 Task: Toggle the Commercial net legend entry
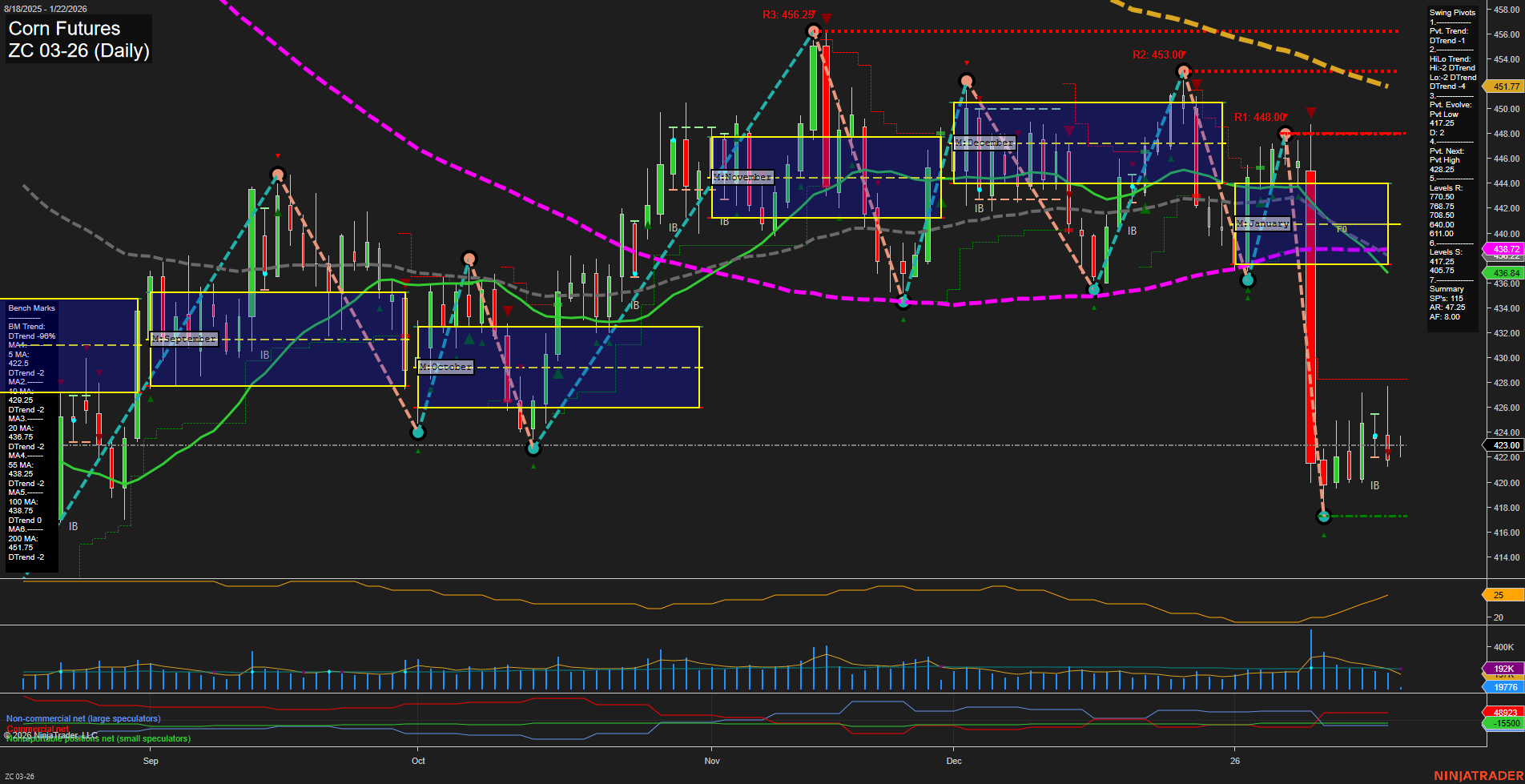[36, 729]
